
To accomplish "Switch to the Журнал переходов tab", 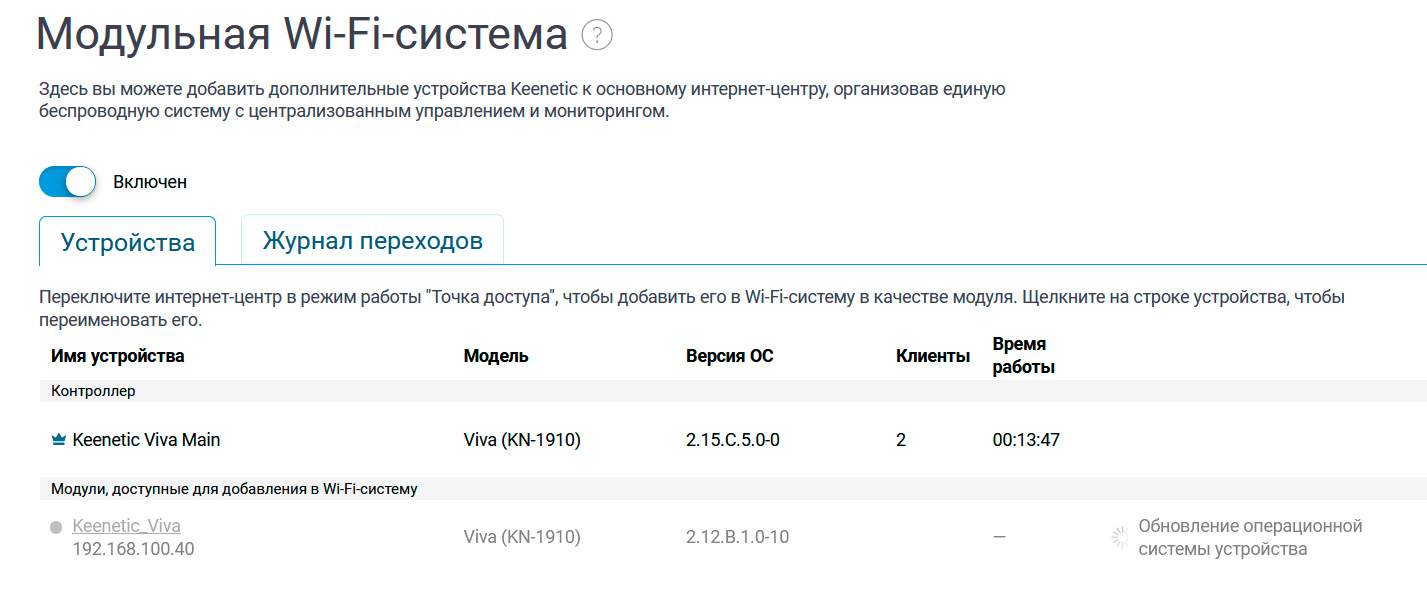I will click(372, 241).
